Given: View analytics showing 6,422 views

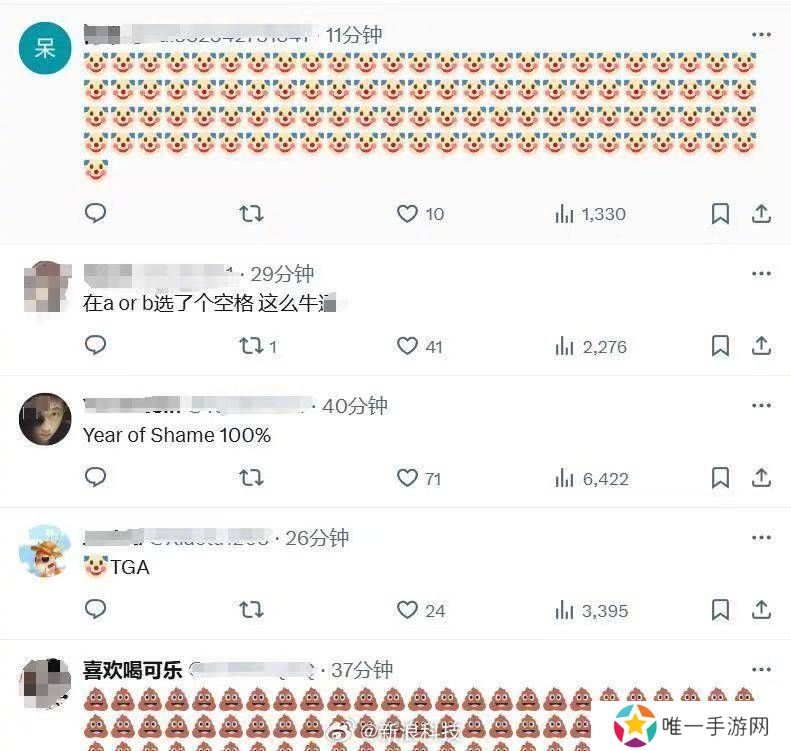Looking at the screenshot, I should (592, 479).
